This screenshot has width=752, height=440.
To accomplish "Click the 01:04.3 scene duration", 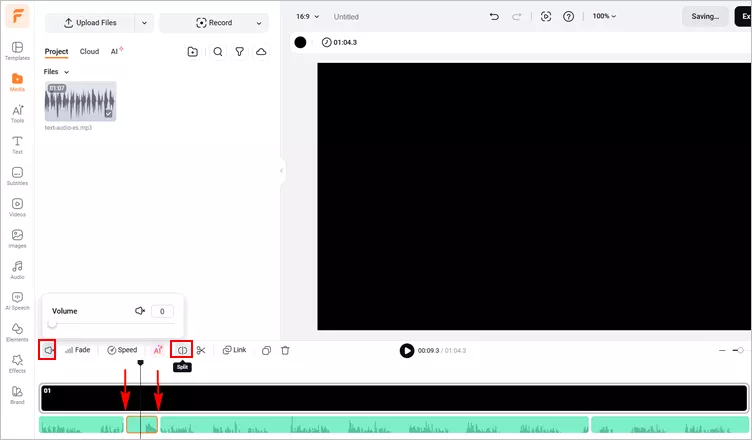I will 340,42.
